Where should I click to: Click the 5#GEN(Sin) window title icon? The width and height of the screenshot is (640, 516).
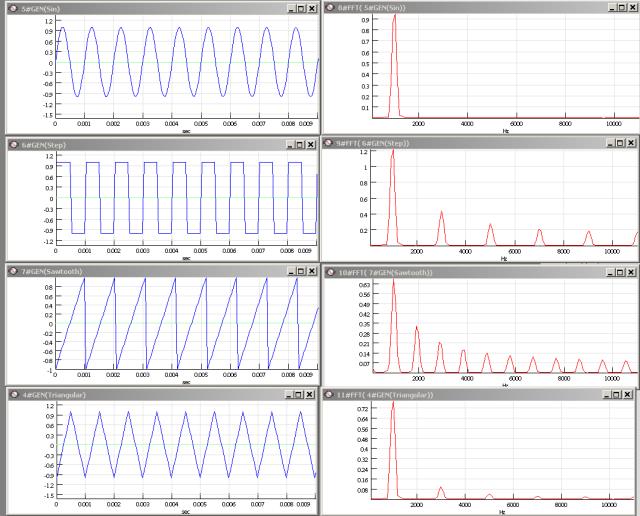pos(13,8)
